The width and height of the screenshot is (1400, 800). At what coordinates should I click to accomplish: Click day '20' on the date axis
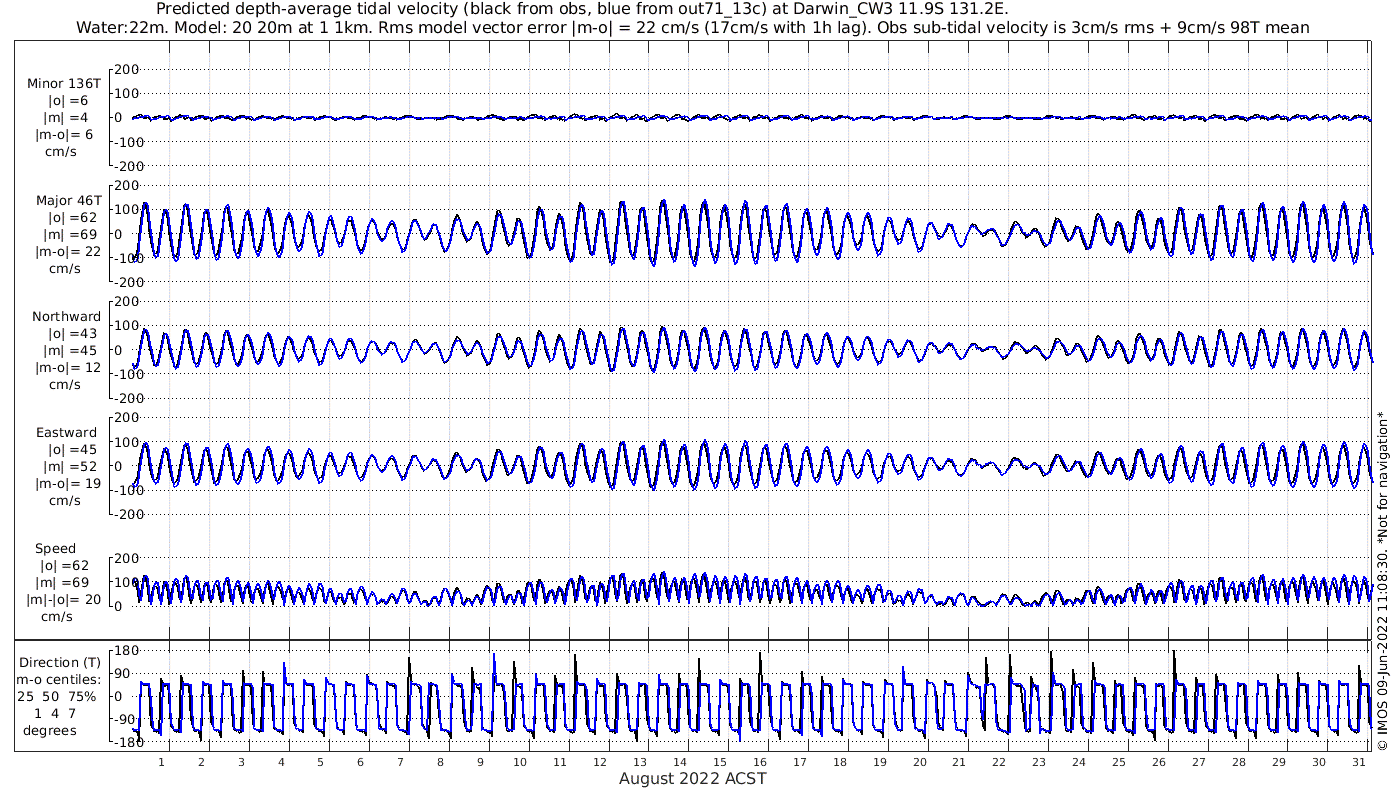(919, 762)
